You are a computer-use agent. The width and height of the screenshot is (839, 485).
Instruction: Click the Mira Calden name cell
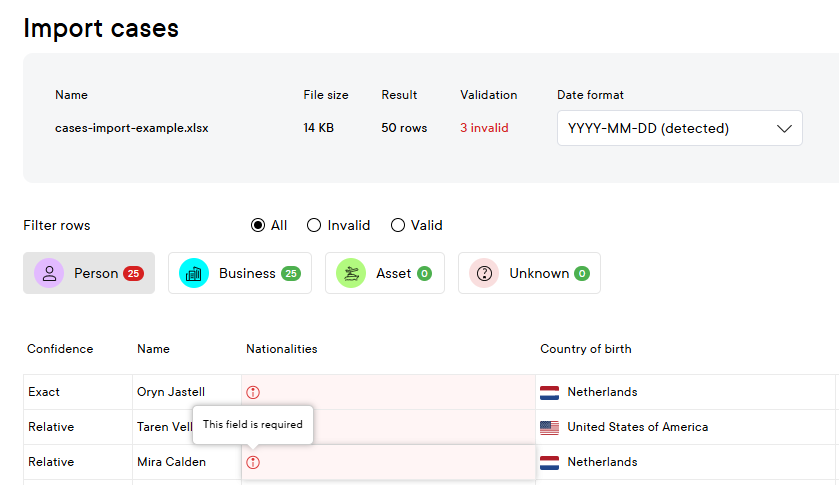172,462
